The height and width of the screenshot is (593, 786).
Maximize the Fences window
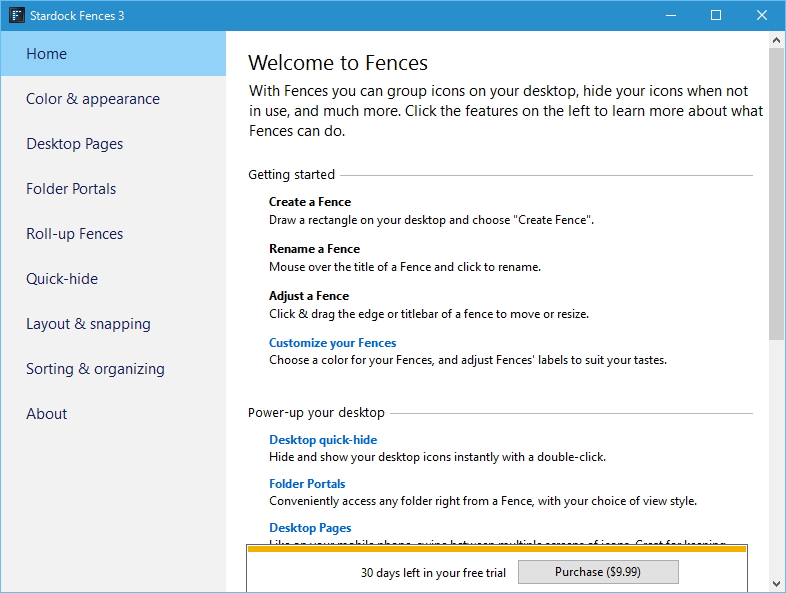point(716,15)
